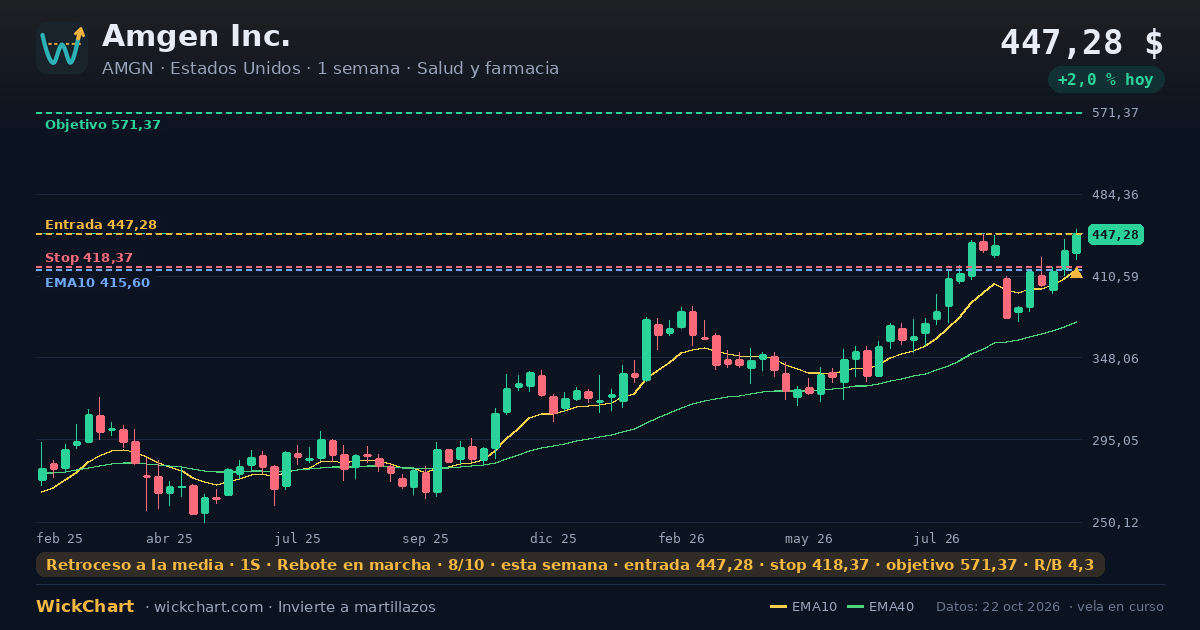Click the 'feb 26' date label

pos(682,538)
